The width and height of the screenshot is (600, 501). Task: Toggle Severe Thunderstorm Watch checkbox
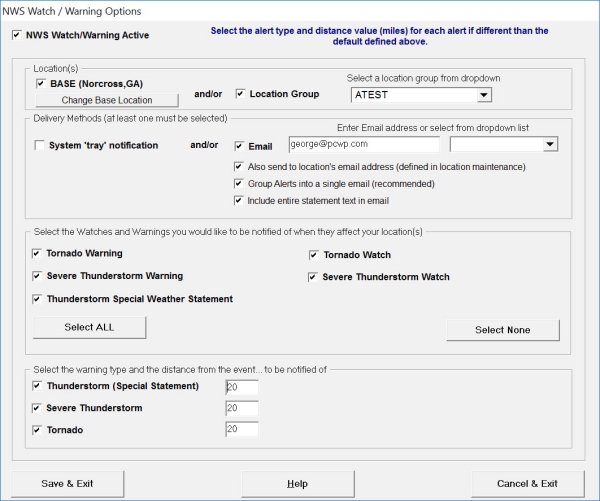[x=313, y=277]
